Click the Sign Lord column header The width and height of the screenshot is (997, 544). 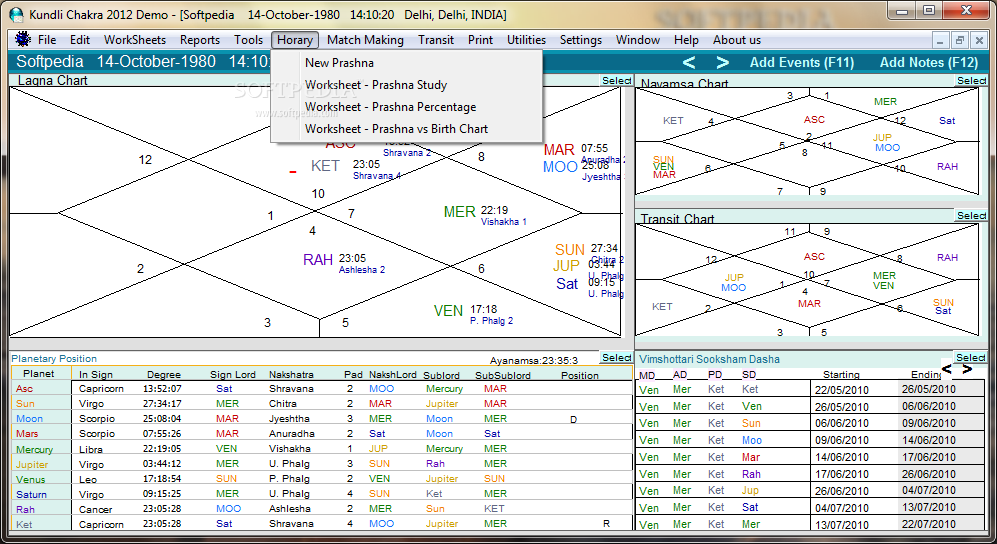[233, 375]
